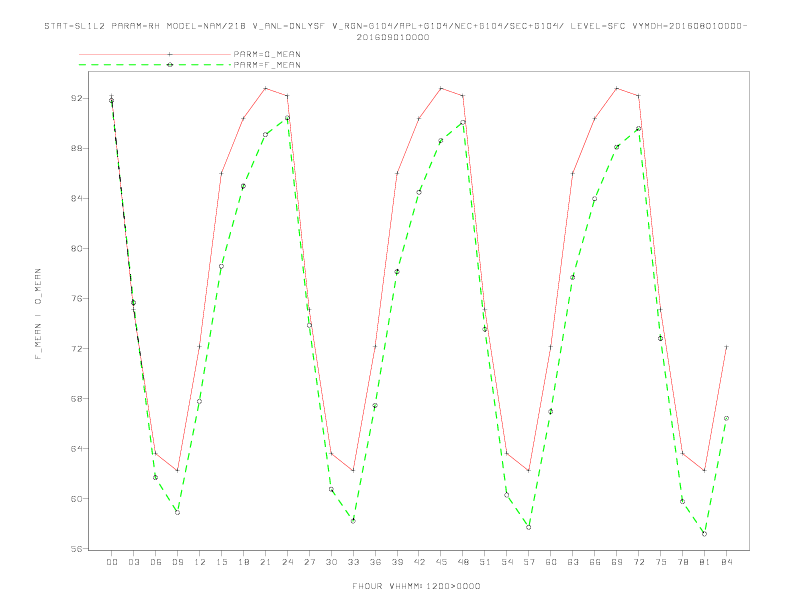
Task: Click the x-axis tick label 15
Action: point(221,562)
